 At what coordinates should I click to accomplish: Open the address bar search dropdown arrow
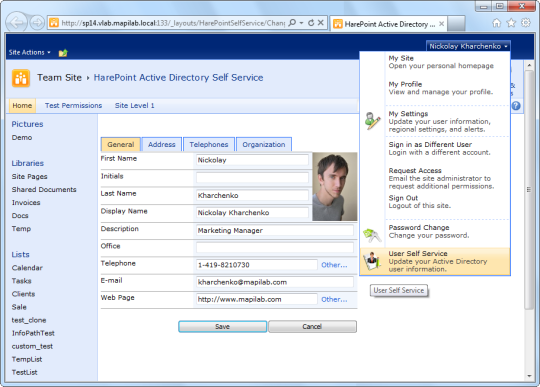(301, 23)
